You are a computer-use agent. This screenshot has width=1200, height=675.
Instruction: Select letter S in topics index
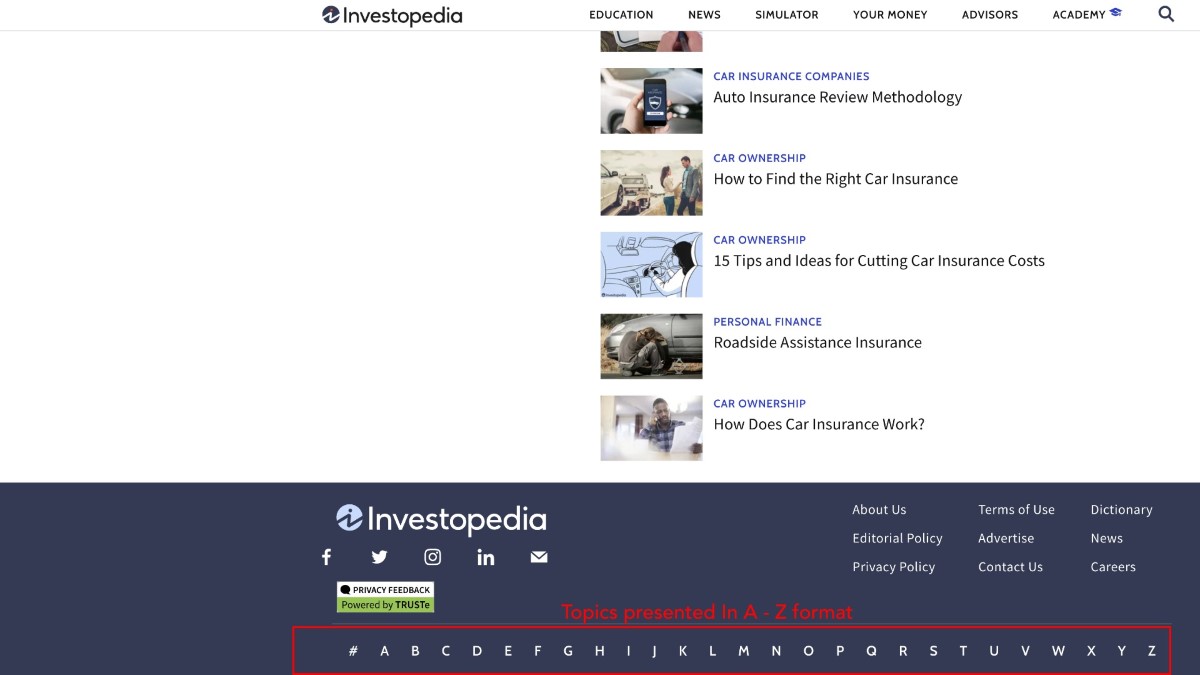(x=934, y=651)
